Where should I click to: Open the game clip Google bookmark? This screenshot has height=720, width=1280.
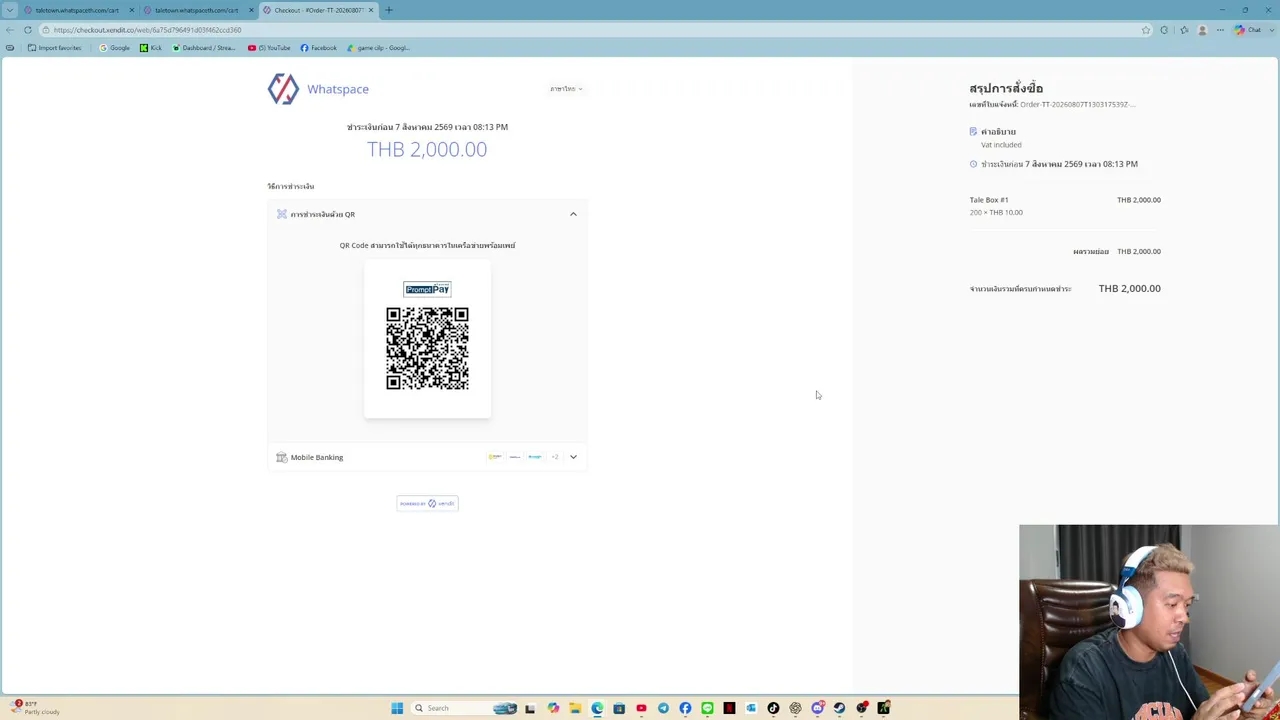378,48
